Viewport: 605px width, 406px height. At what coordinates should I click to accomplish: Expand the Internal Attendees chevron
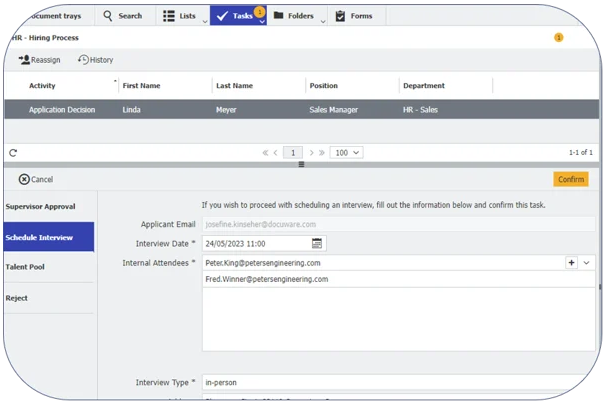(587, 263)
